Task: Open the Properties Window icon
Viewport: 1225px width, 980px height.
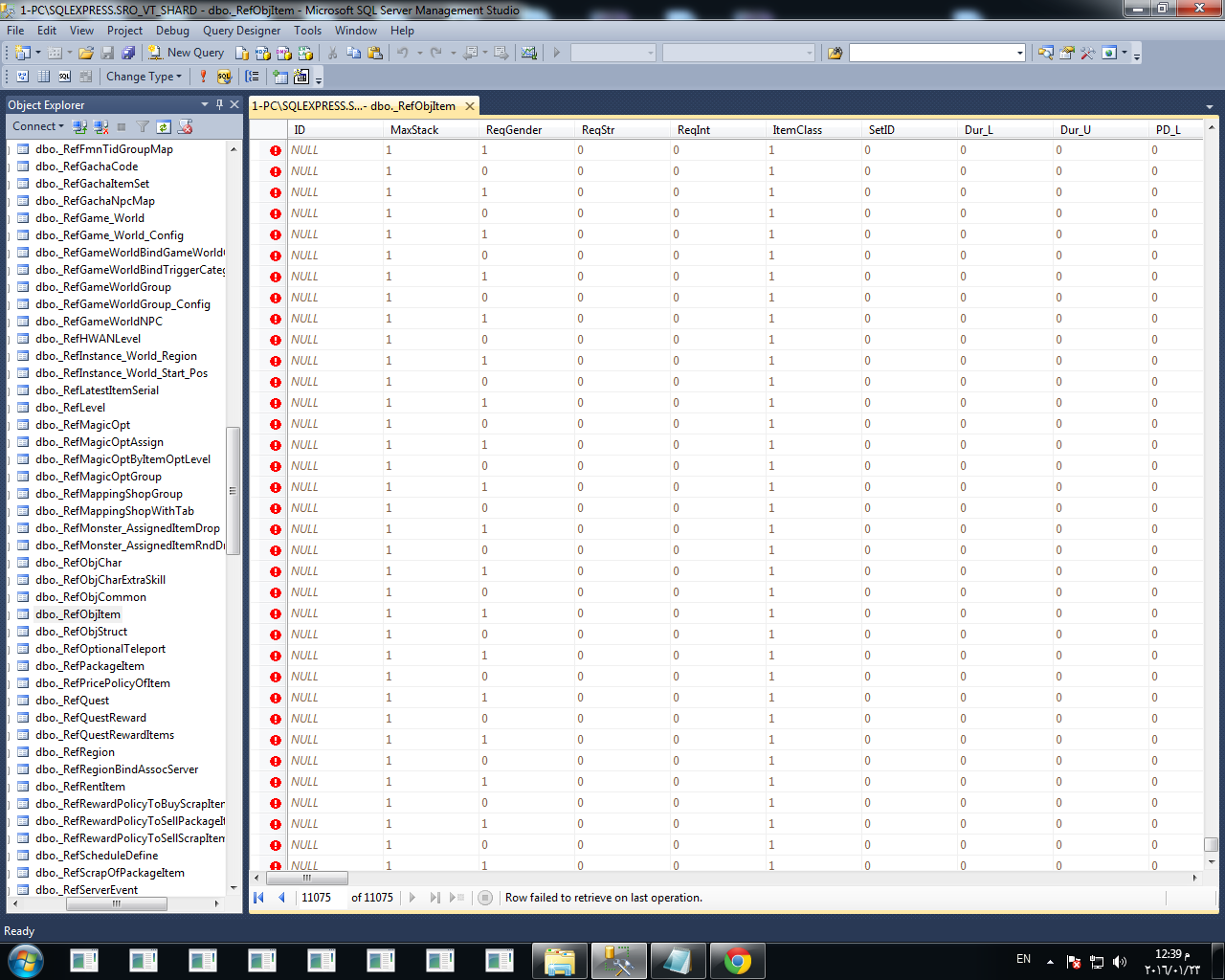Action: point(1066,53)
